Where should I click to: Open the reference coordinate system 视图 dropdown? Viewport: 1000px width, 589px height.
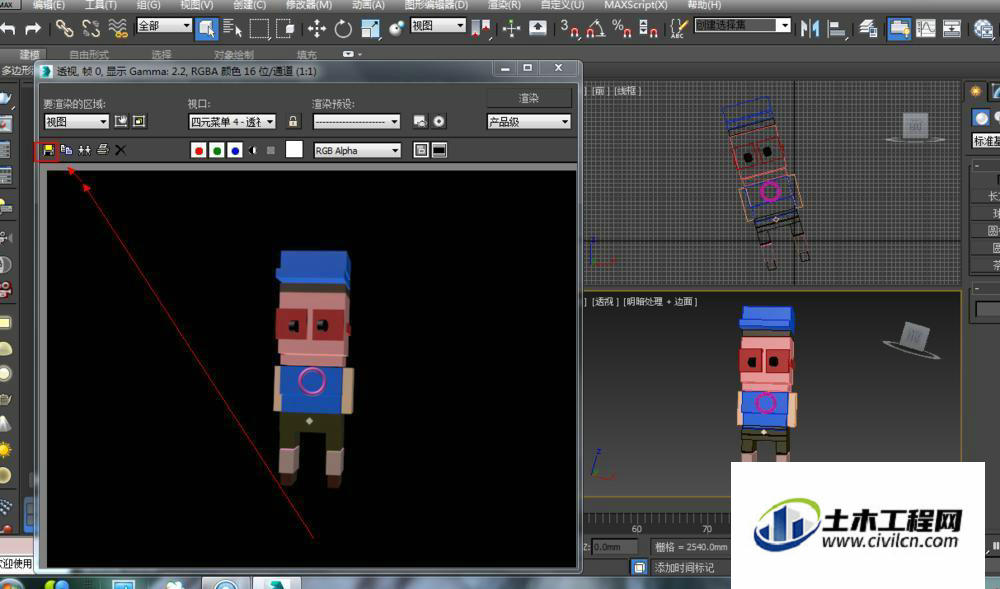438,25
